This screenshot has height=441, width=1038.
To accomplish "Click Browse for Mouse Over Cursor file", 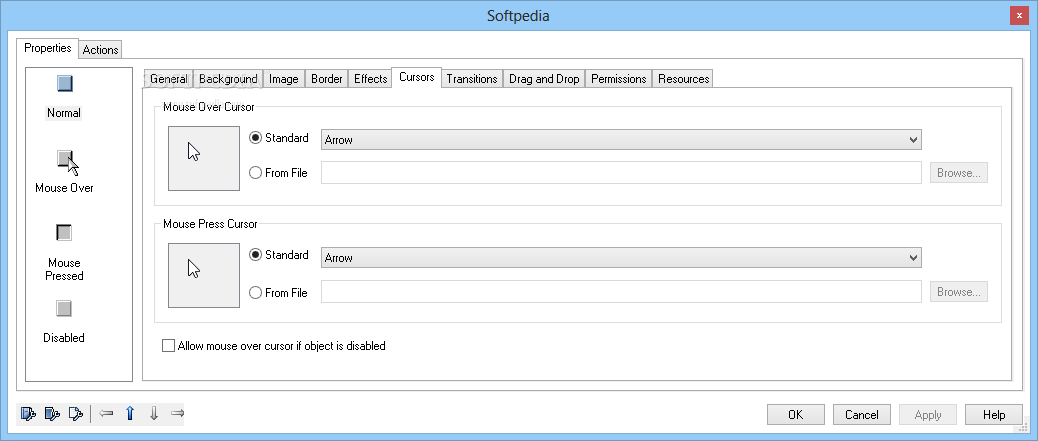I will (x=959, y=173).
